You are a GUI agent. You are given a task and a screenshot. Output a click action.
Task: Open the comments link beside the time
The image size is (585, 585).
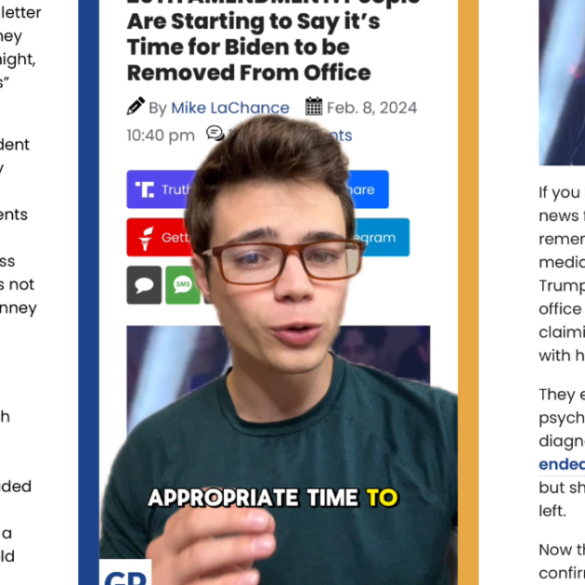pyautogui.click(x=340, y=135)
